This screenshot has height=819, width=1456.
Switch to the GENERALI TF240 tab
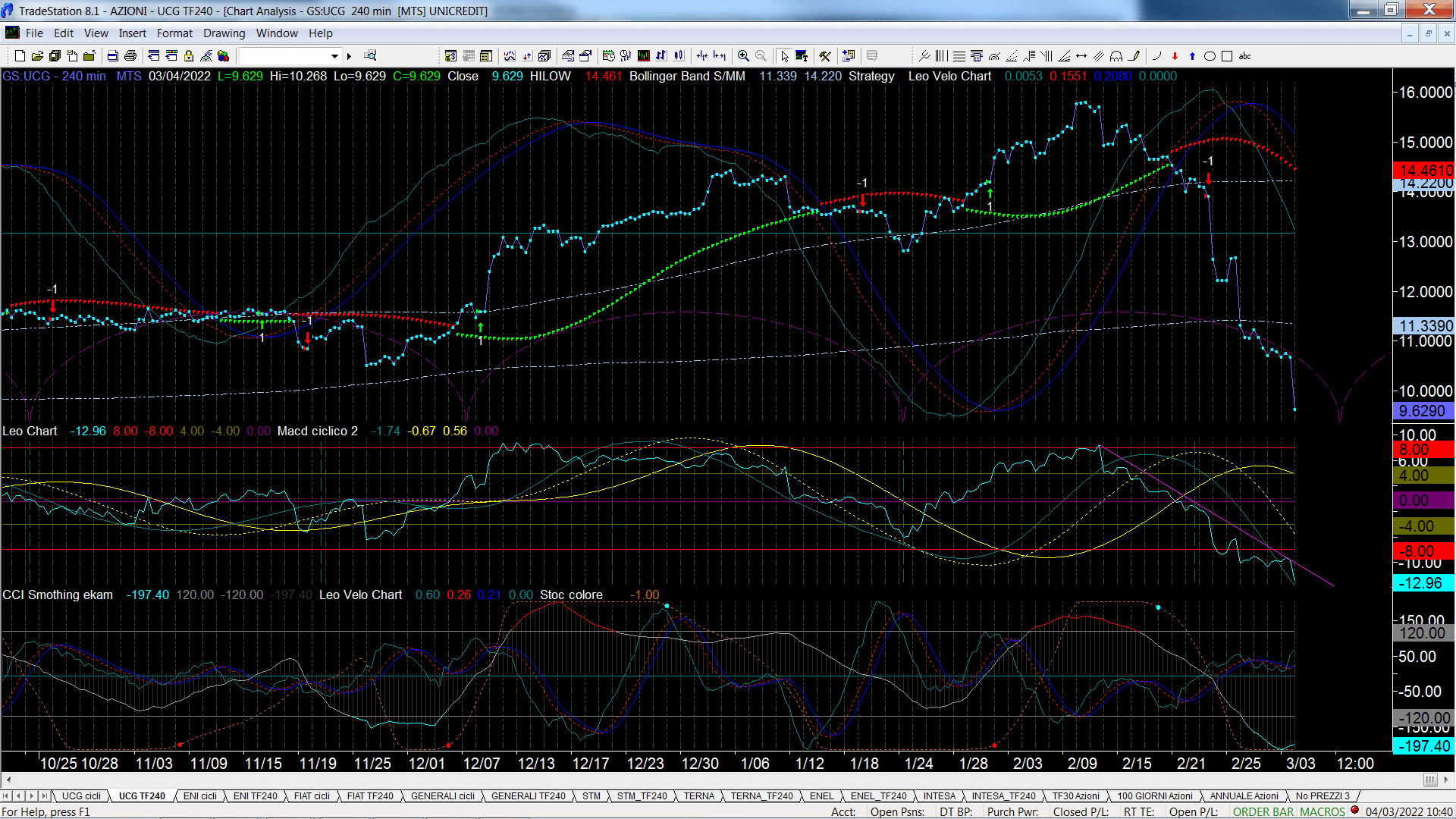[x=529, y=795]
